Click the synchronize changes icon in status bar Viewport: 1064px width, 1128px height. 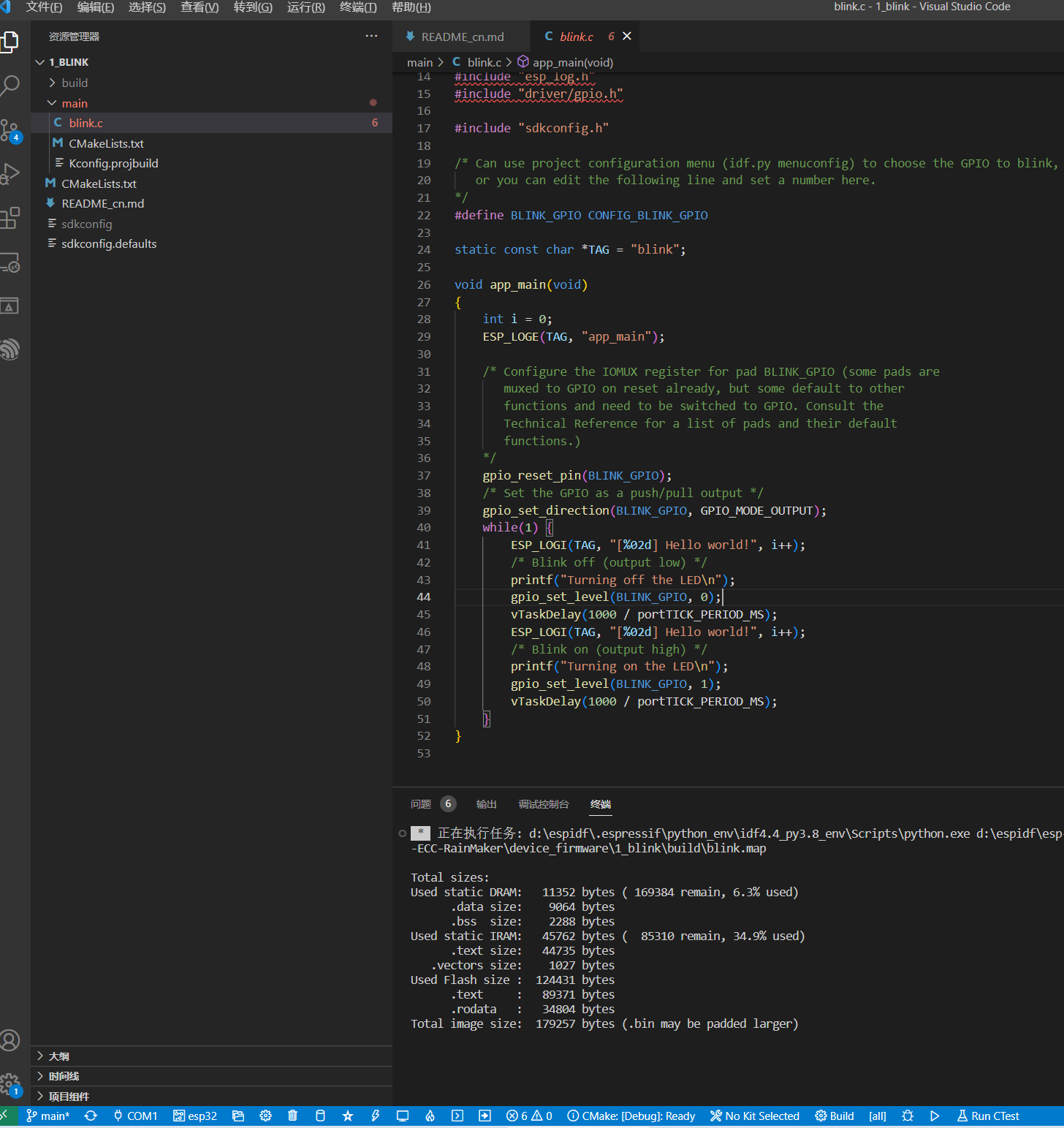coord(91,1116)
